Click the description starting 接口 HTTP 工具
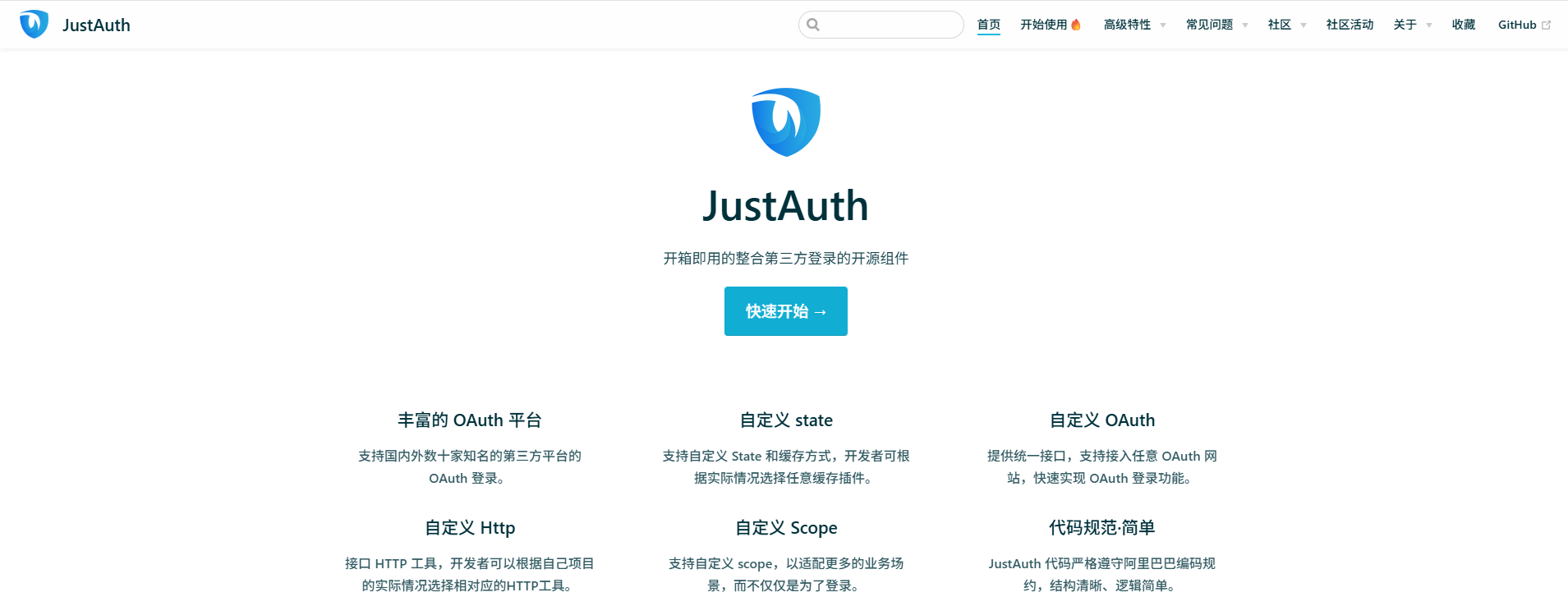This screenshot has width=1568, height=606. pos(470,575)
